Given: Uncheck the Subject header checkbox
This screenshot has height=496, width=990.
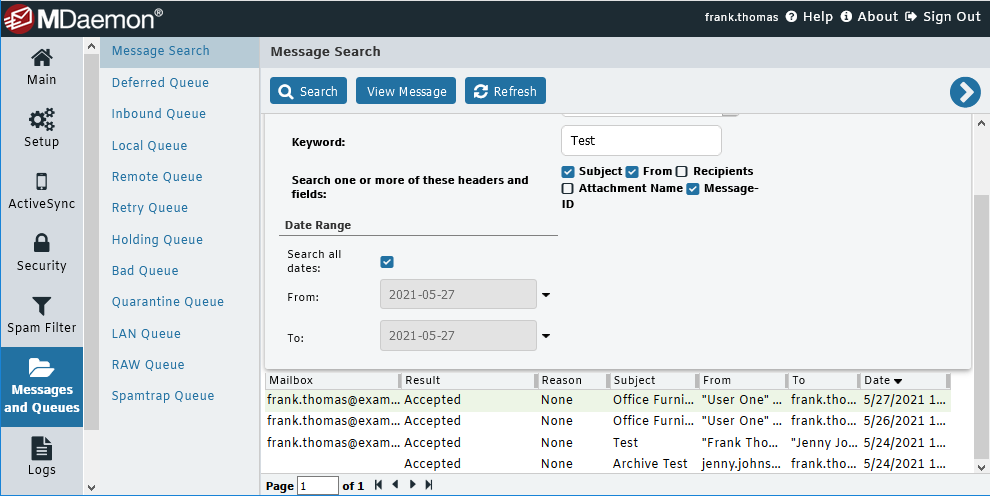Looking at the screenshot, I should point(568,172).
